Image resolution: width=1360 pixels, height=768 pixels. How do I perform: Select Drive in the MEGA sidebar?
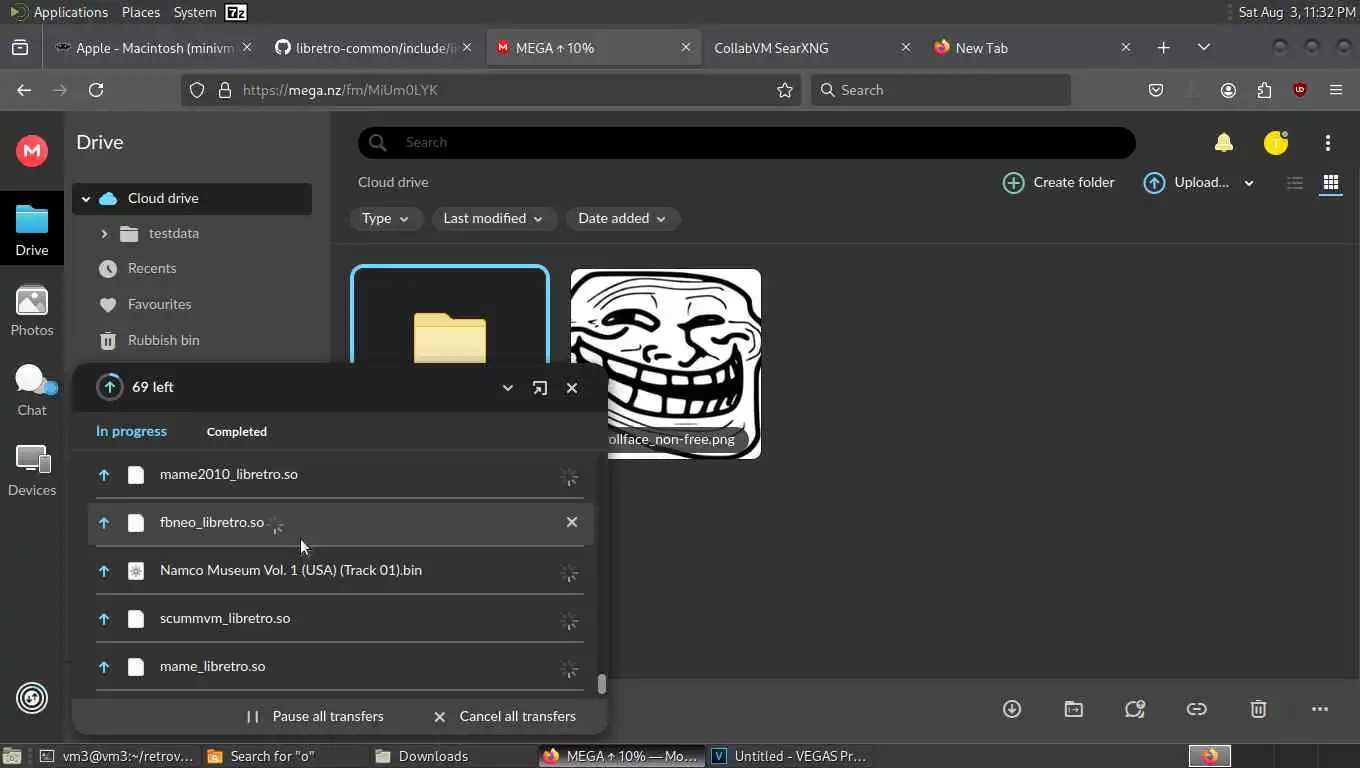[32, 229]
